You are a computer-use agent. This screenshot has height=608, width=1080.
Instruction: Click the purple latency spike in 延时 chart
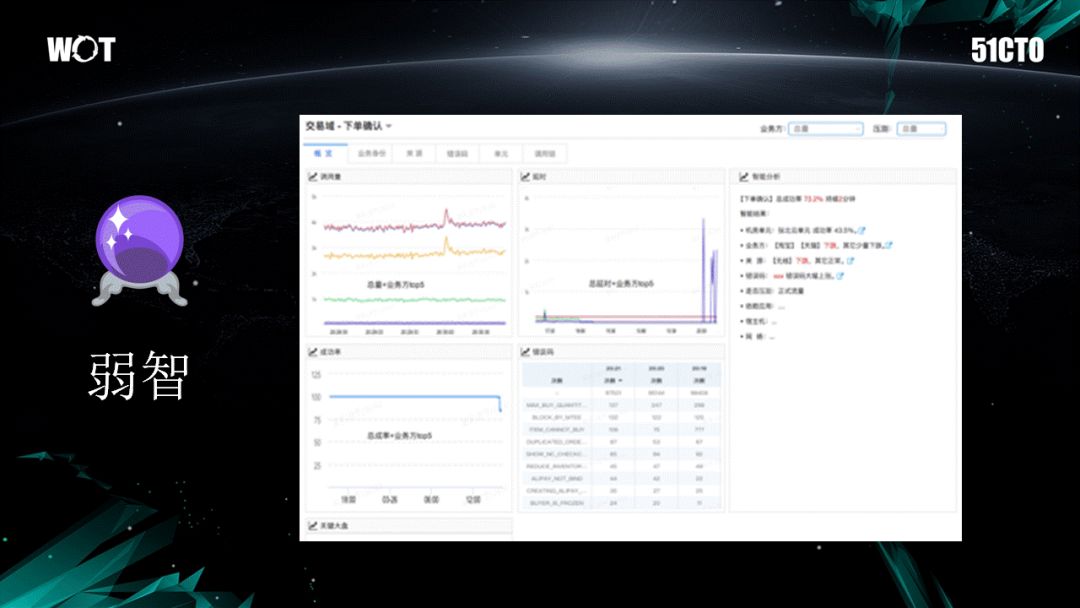click(704, 269)
